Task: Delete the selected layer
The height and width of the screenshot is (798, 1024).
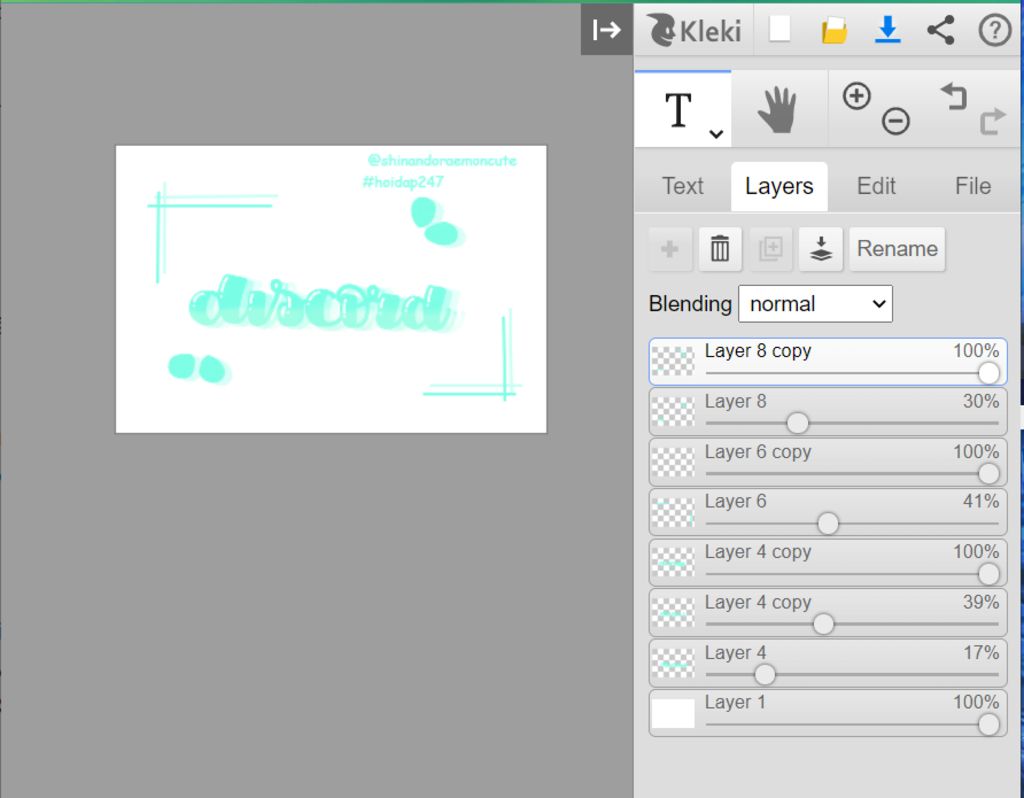Action: pyautogui.click(x=720, y=249)
